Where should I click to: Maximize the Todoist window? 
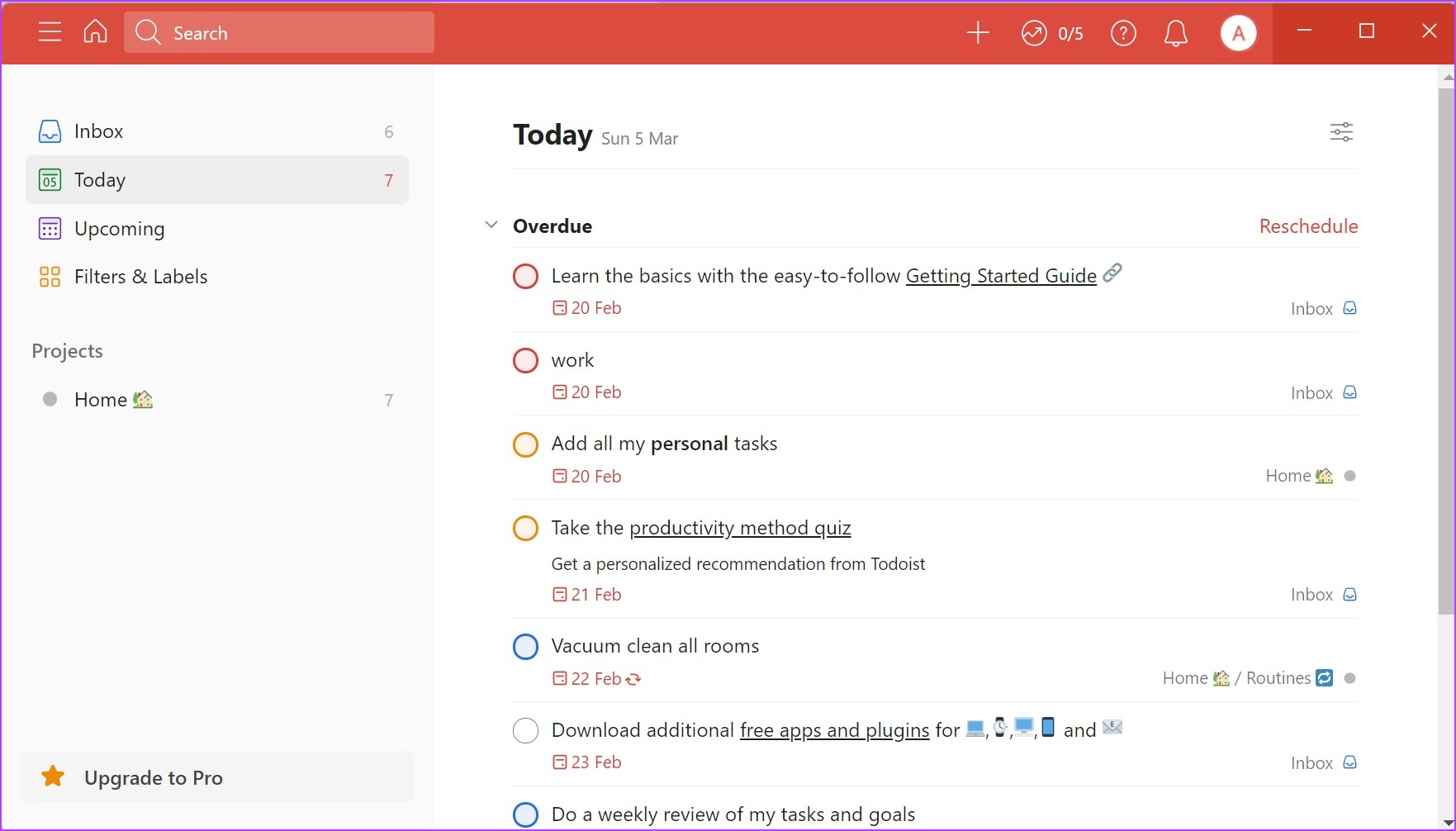pyautogui.click(x=1367, y=31)
